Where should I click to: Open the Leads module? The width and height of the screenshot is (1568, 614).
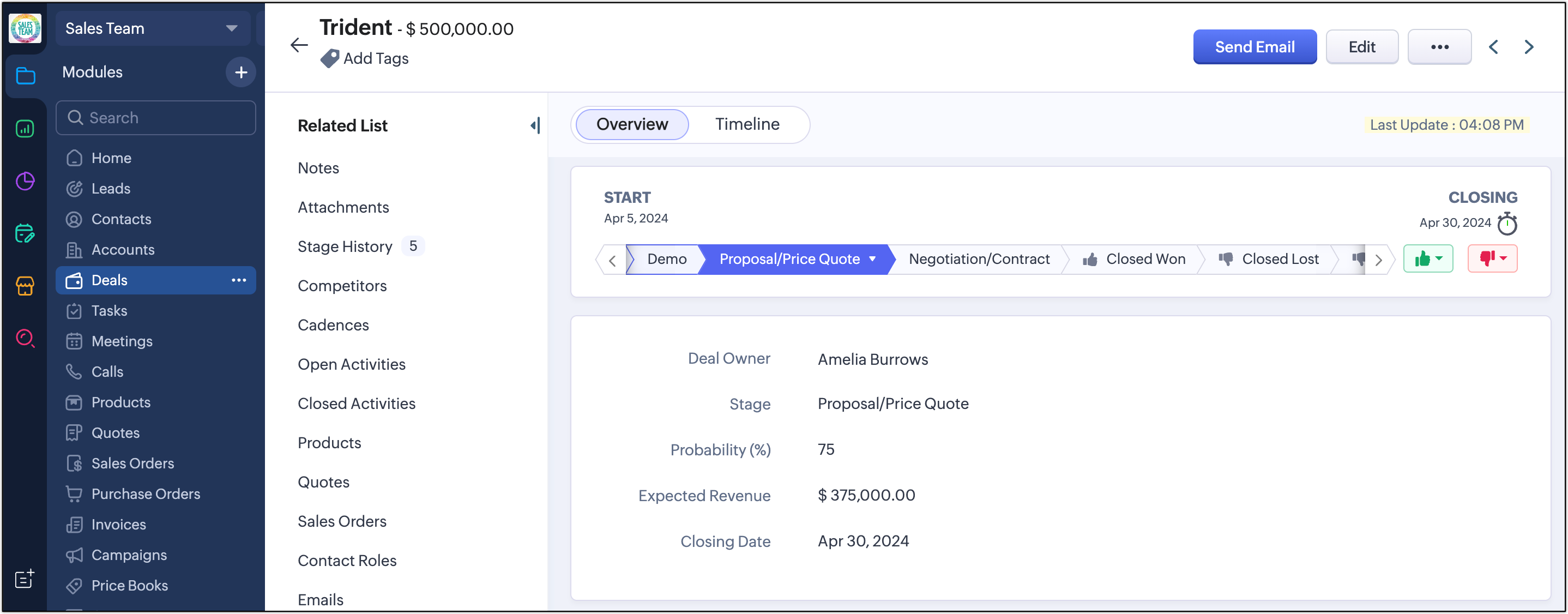[x=111, y=189]
